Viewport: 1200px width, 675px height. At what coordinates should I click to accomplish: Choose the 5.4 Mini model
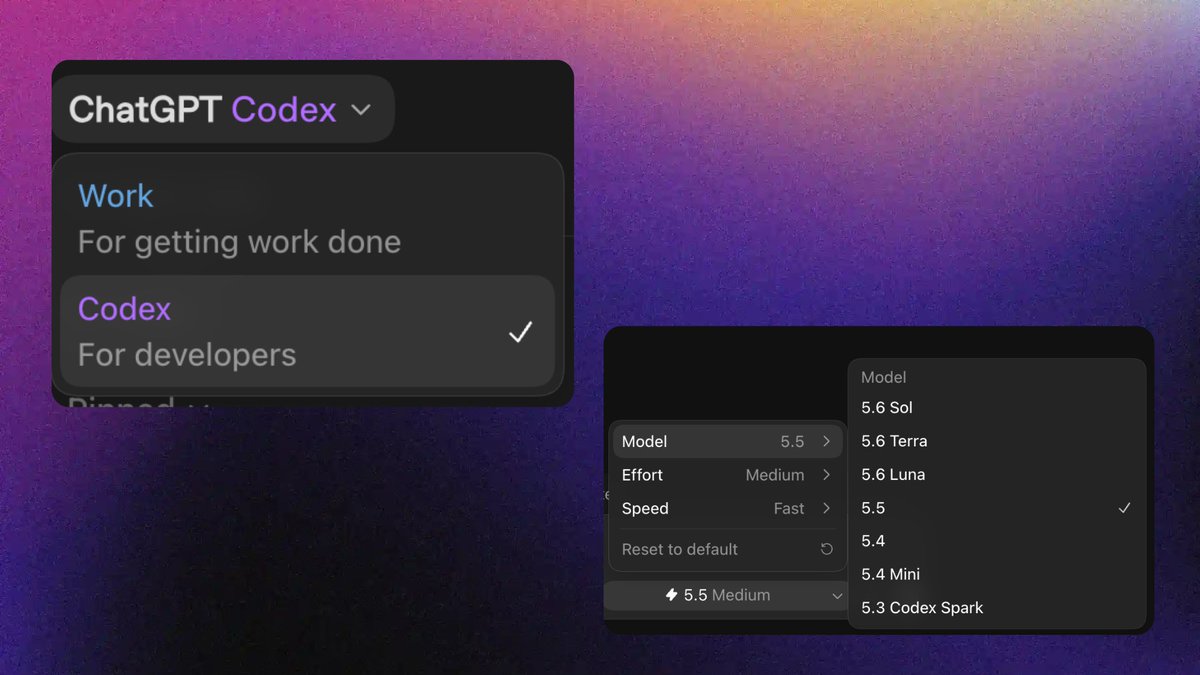[996, 574]
